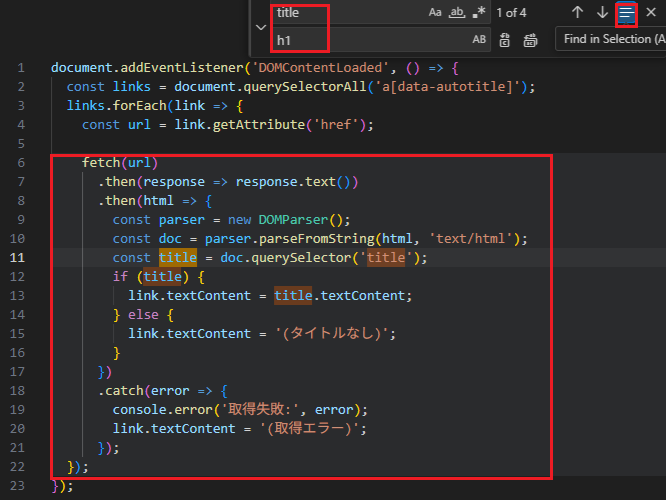Click 'title' before .textContent on line 13
The height and width of the screenshot is (500, 666).
[x=293, y=295]
